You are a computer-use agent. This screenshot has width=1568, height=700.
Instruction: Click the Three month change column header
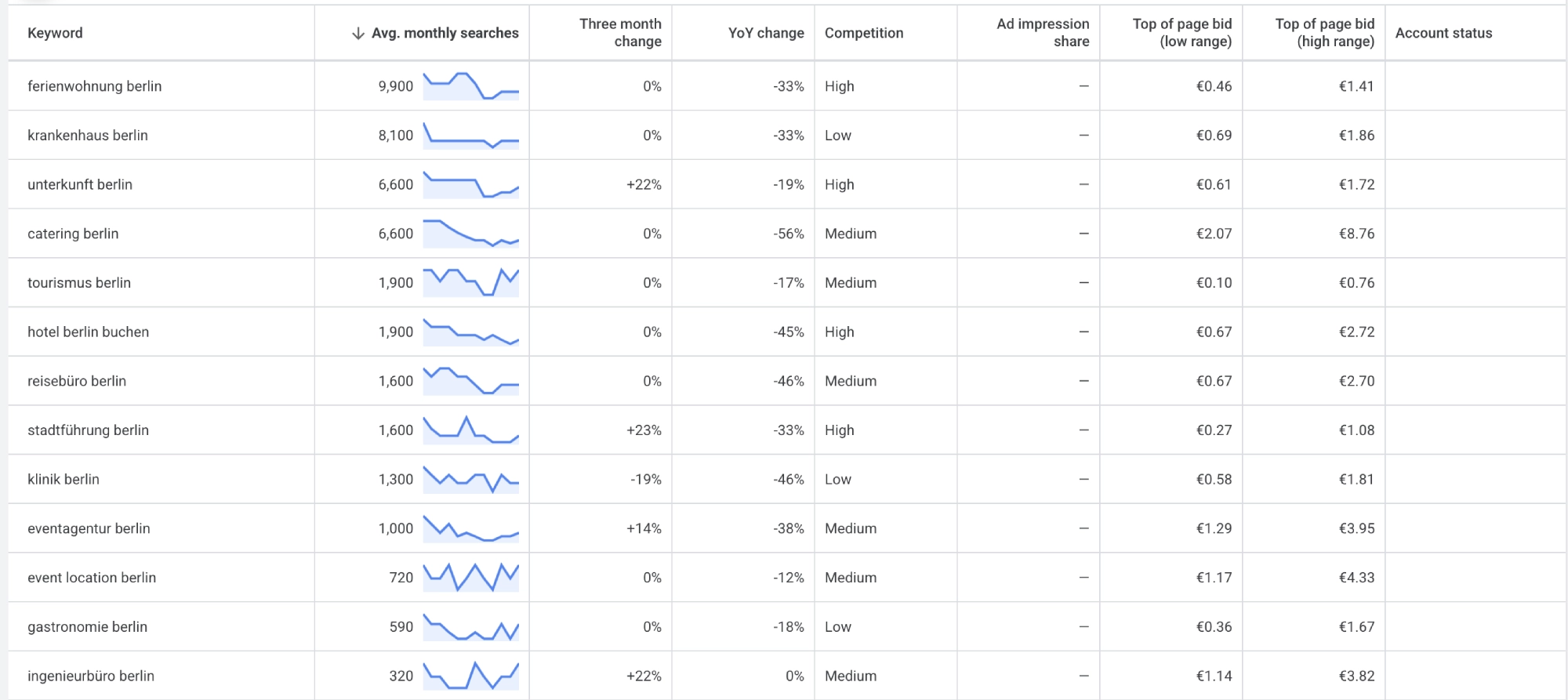[620, 33]
